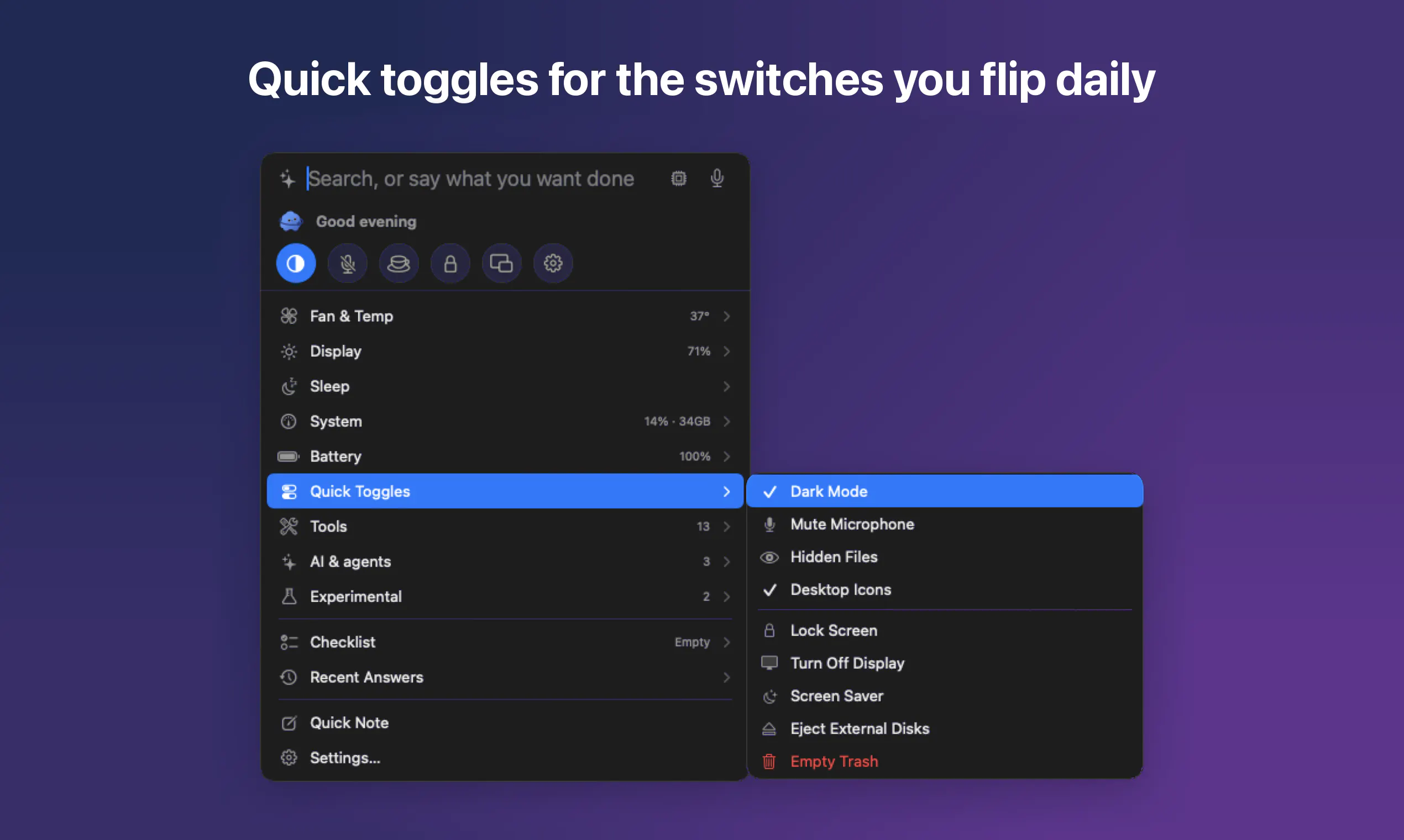The image size is (1404, 840).
Task: Open Recent Answers
Action: click(505, 677)
